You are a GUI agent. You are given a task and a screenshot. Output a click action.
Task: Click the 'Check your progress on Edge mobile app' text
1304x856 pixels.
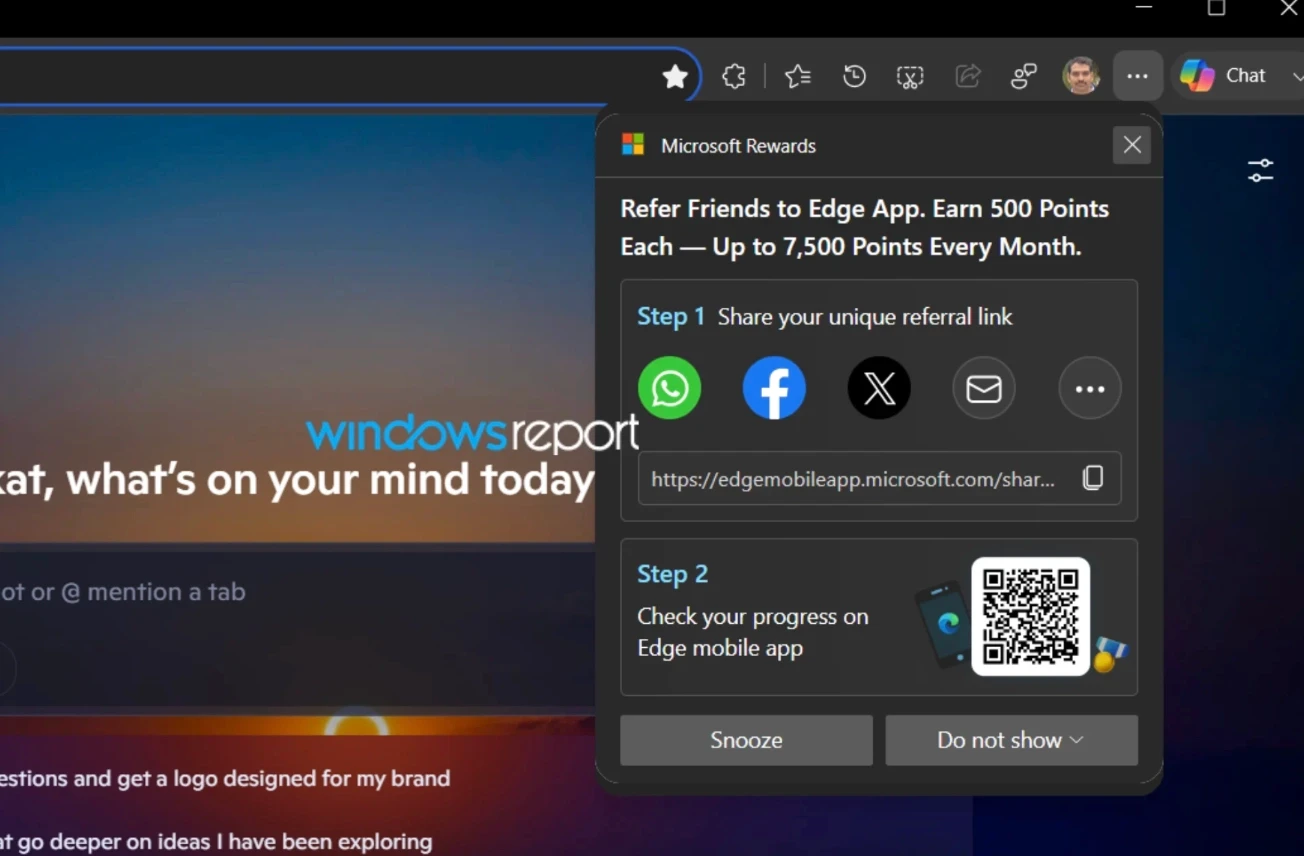pyautogui.click(x=753, y=632)
